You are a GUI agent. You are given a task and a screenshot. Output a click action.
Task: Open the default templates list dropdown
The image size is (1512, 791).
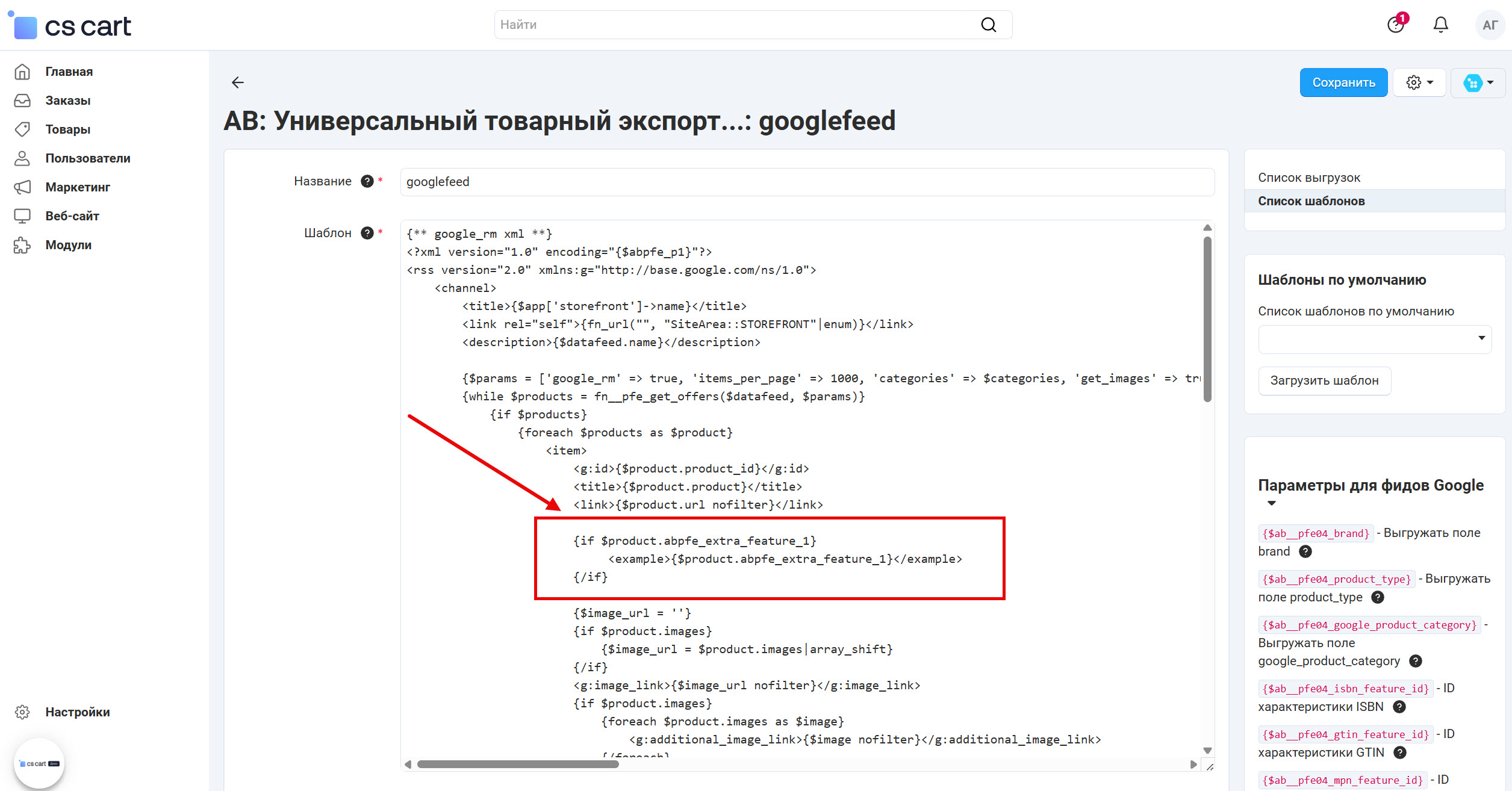1375,339
